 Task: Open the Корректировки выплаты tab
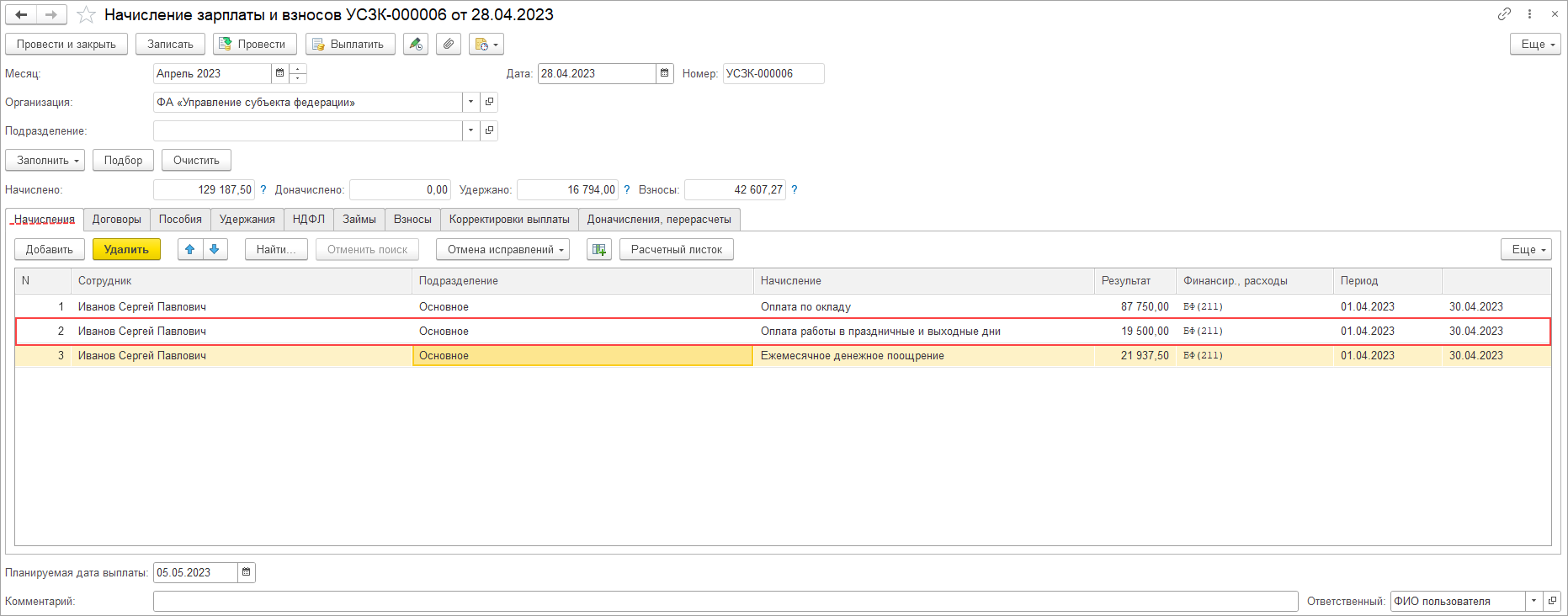509,219
